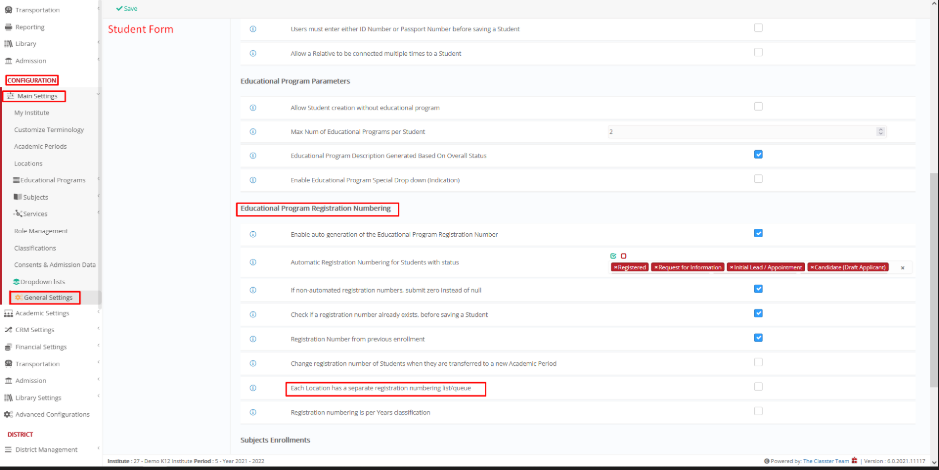
Task: Collapse the Main Settings chevron
Action: coord(98,95)
